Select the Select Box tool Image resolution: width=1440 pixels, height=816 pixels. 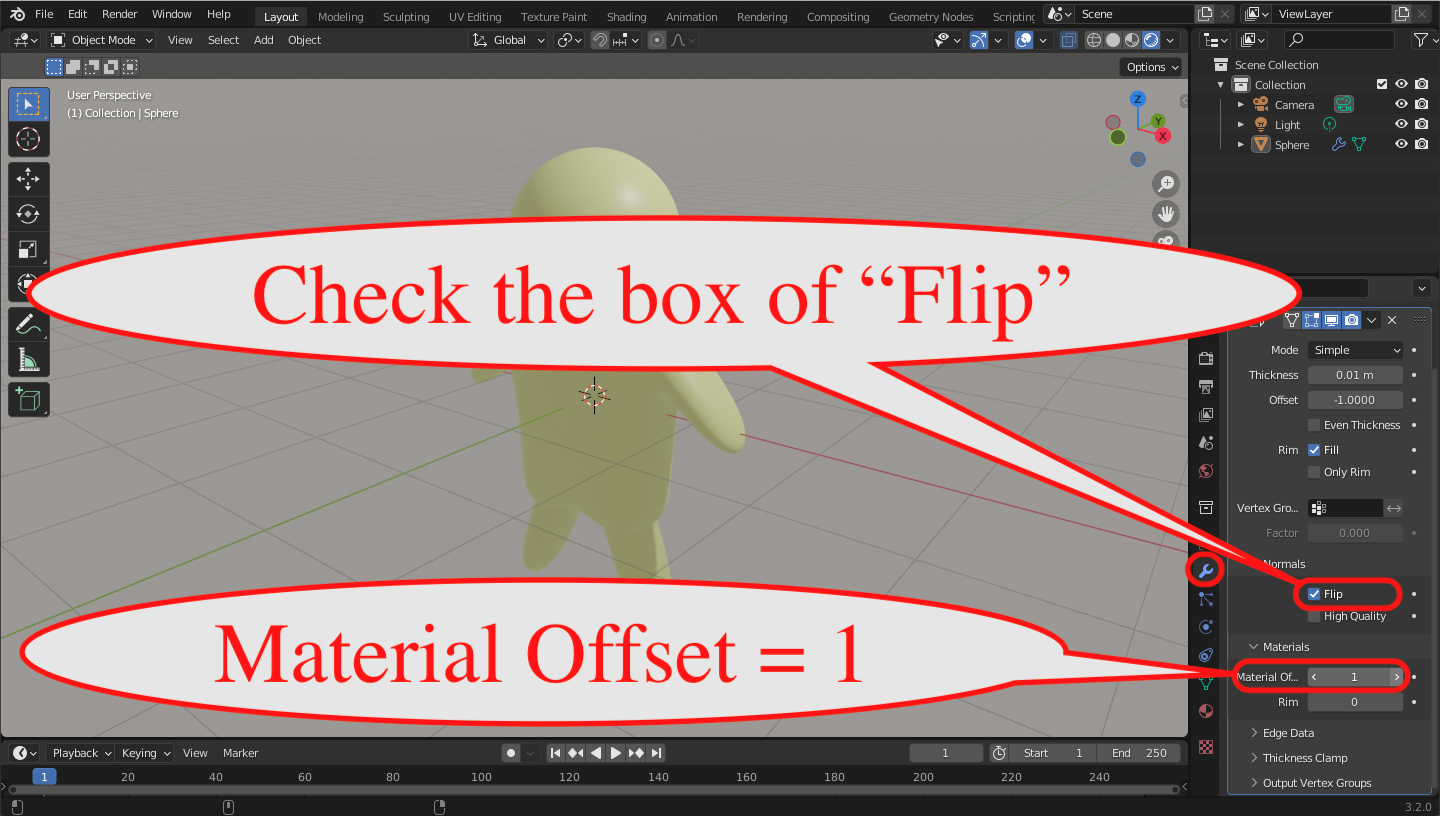tap(28, 105)
